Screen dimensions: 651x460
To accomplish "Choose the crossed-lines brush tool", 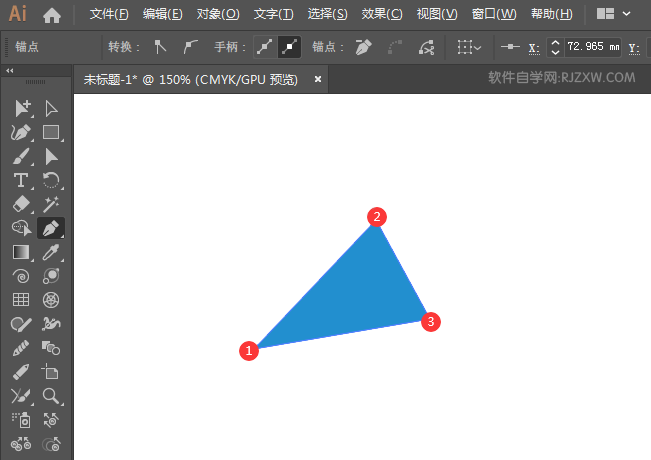I will [x=21, y=396].
